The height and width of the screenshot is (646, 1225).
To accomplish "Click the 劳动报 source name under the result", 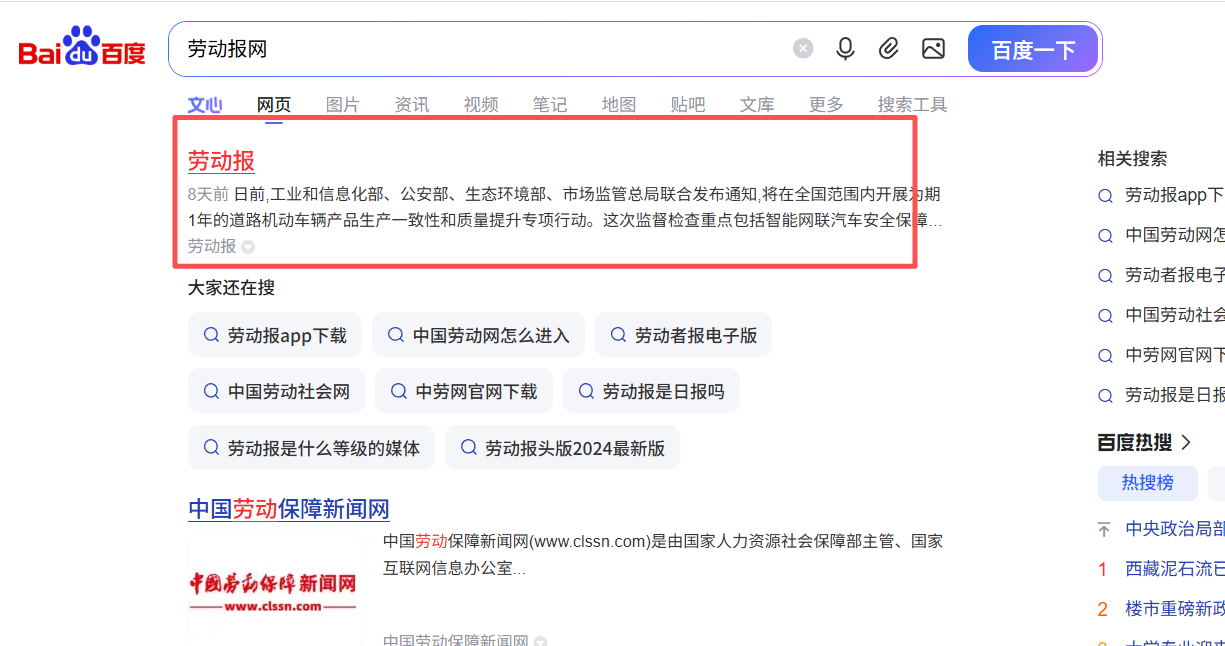I will (x=212, y=246).
